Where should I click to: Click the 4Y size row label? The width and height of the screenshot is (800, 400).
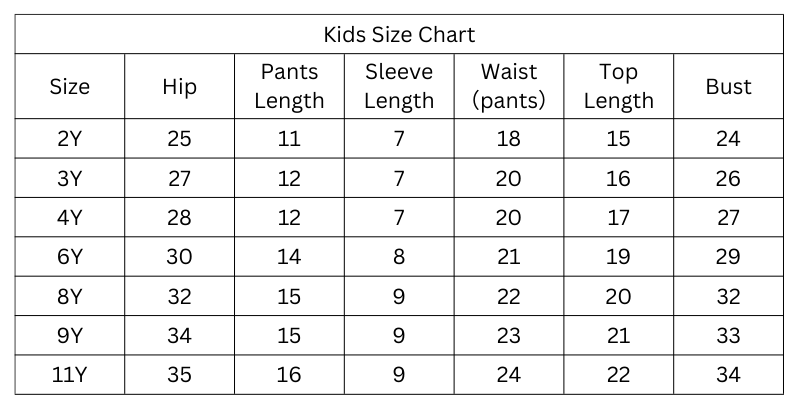(x=70, y=218)
